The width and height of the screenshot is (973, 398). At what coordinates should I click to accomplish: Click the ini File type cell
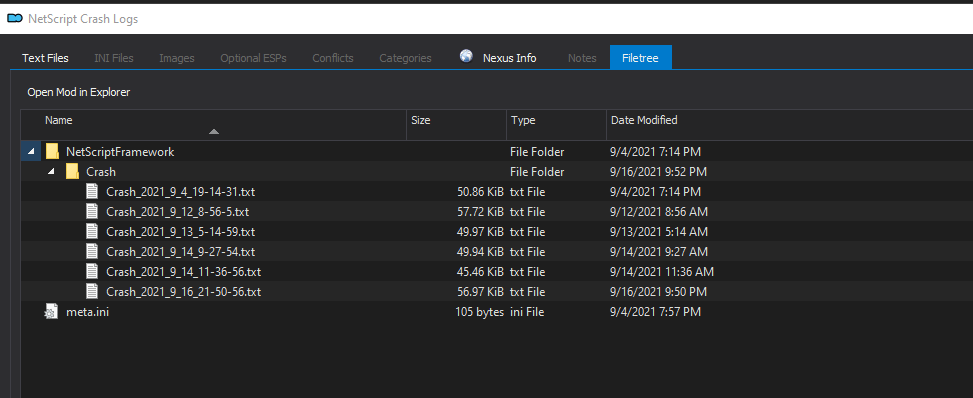(x=527, y=312)
